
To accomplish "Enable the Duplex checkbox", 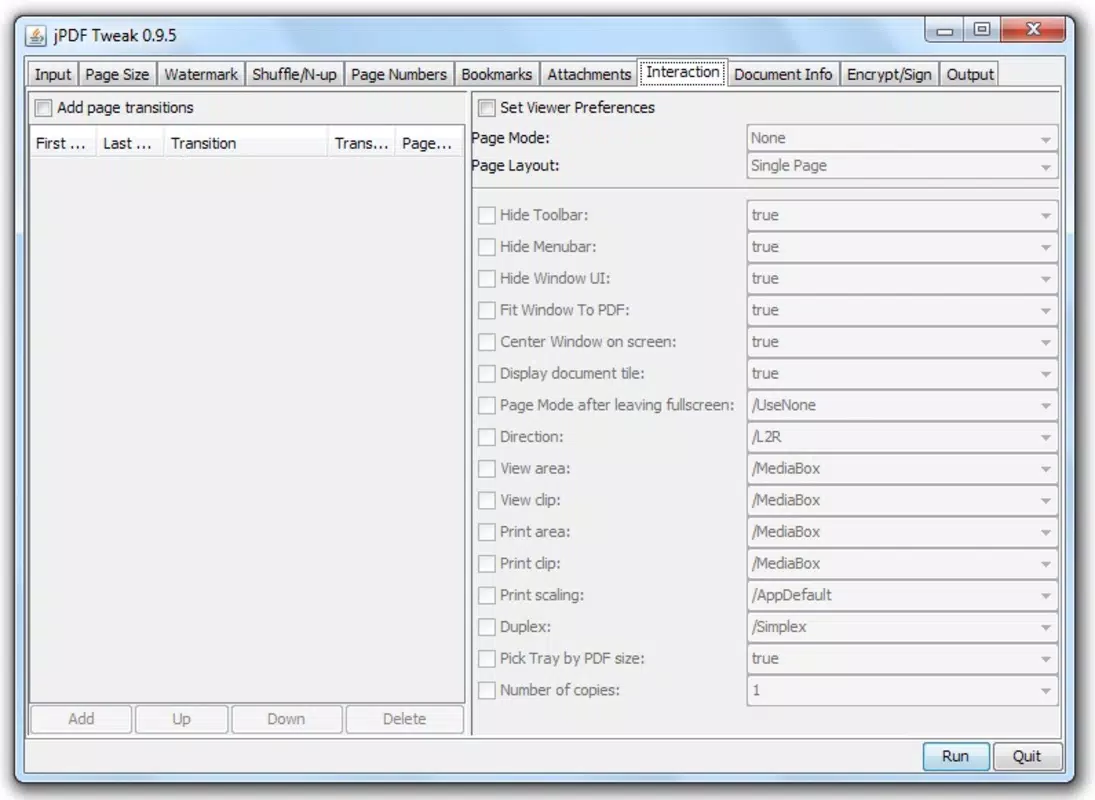I will (487, 627).
